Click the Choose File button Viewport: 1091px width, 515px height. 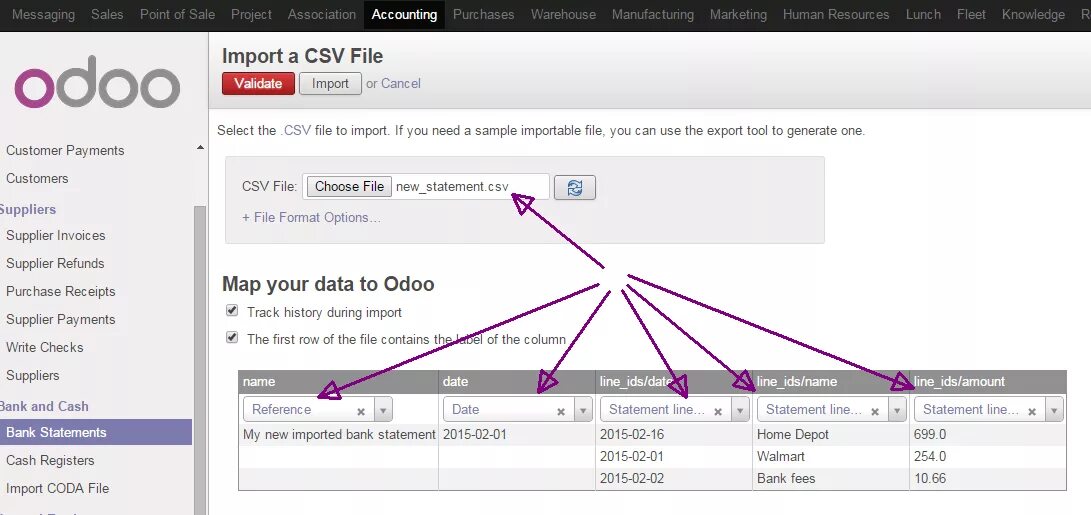(x=349, y=187)
